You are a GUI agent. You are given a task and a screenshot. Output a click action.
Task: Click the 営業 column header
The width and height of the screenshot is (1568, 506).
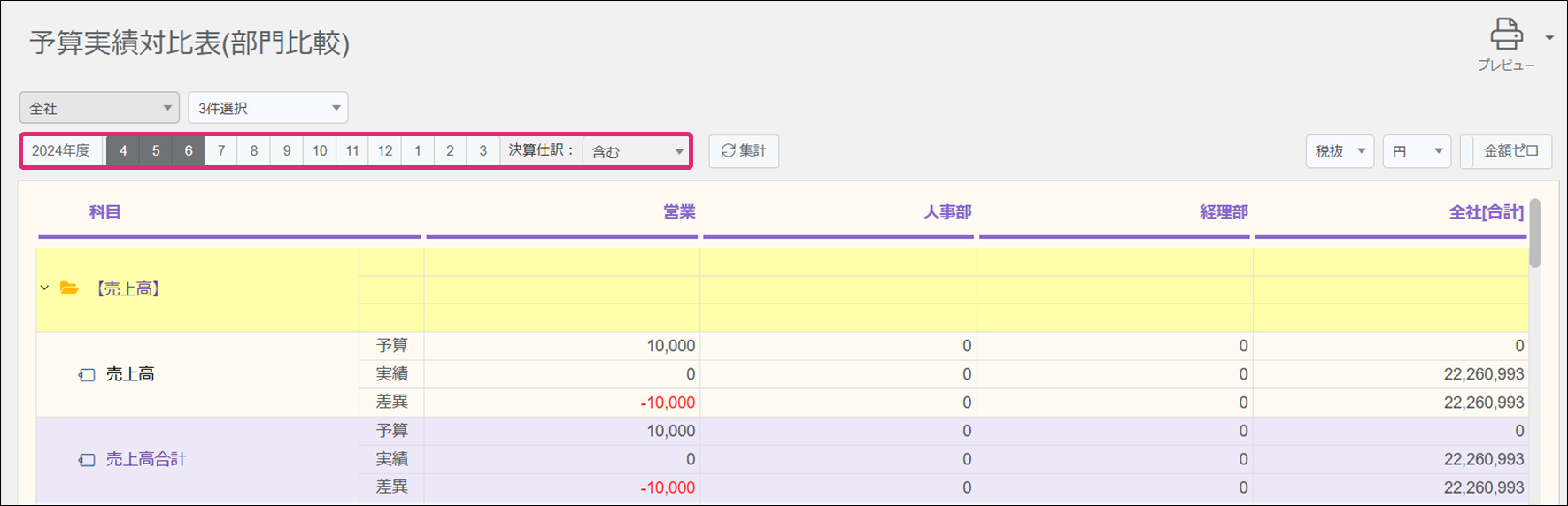(x=678, y=212)
